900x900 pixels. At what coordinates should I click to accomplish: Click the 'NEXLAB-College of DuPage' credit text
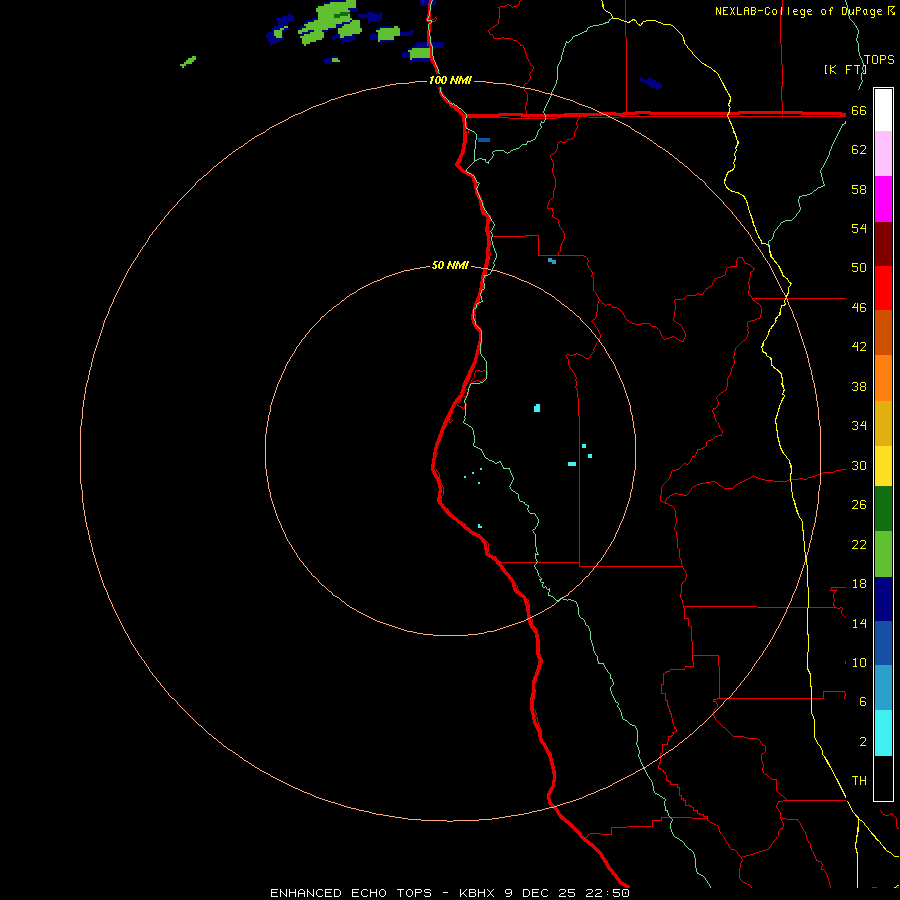[799, 11]
